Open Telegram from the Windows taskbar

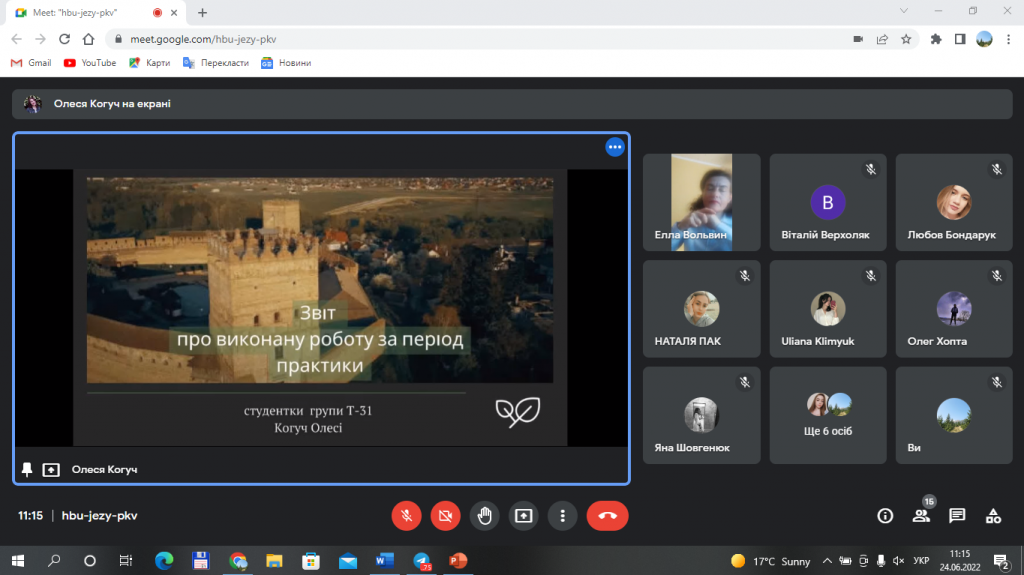(x=421, y=561)
